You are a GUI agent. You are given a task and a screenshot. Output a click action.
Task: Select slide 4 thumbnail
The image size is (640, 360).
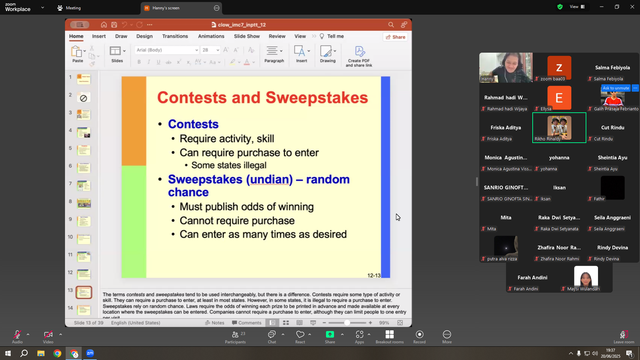click(x=84, y=132)
